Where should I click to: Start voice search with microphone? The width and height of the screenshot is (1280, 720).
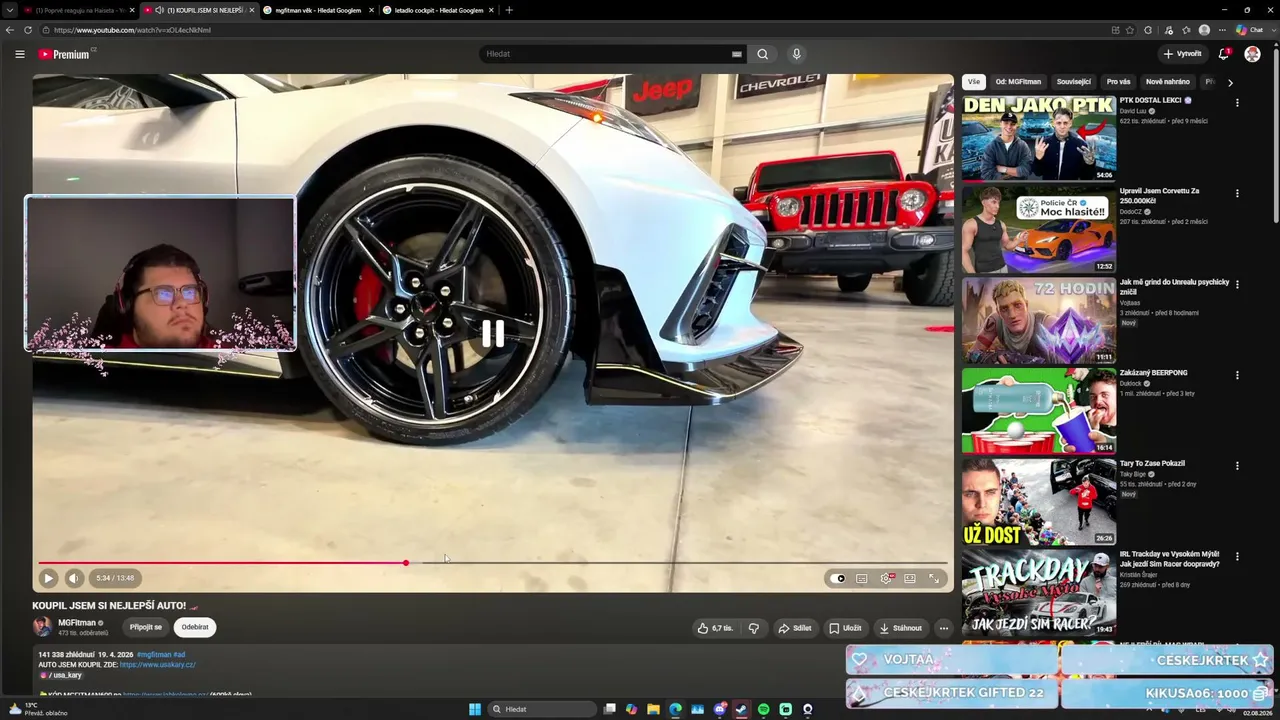pos(796,54)
